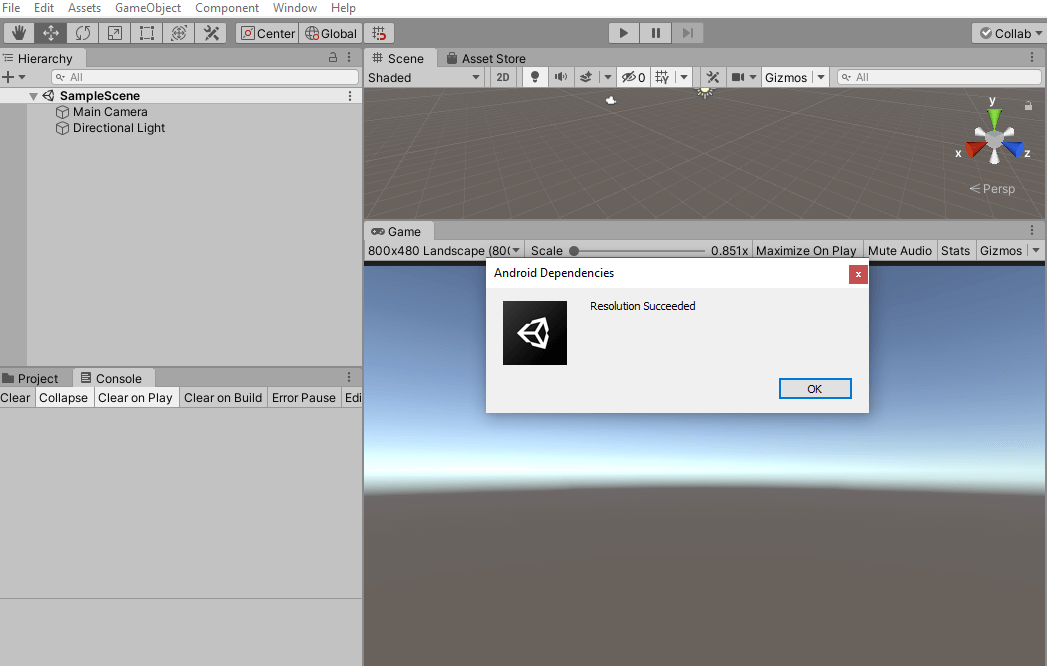Open the Shaded draw mode dropdown

tap(424, 77)
